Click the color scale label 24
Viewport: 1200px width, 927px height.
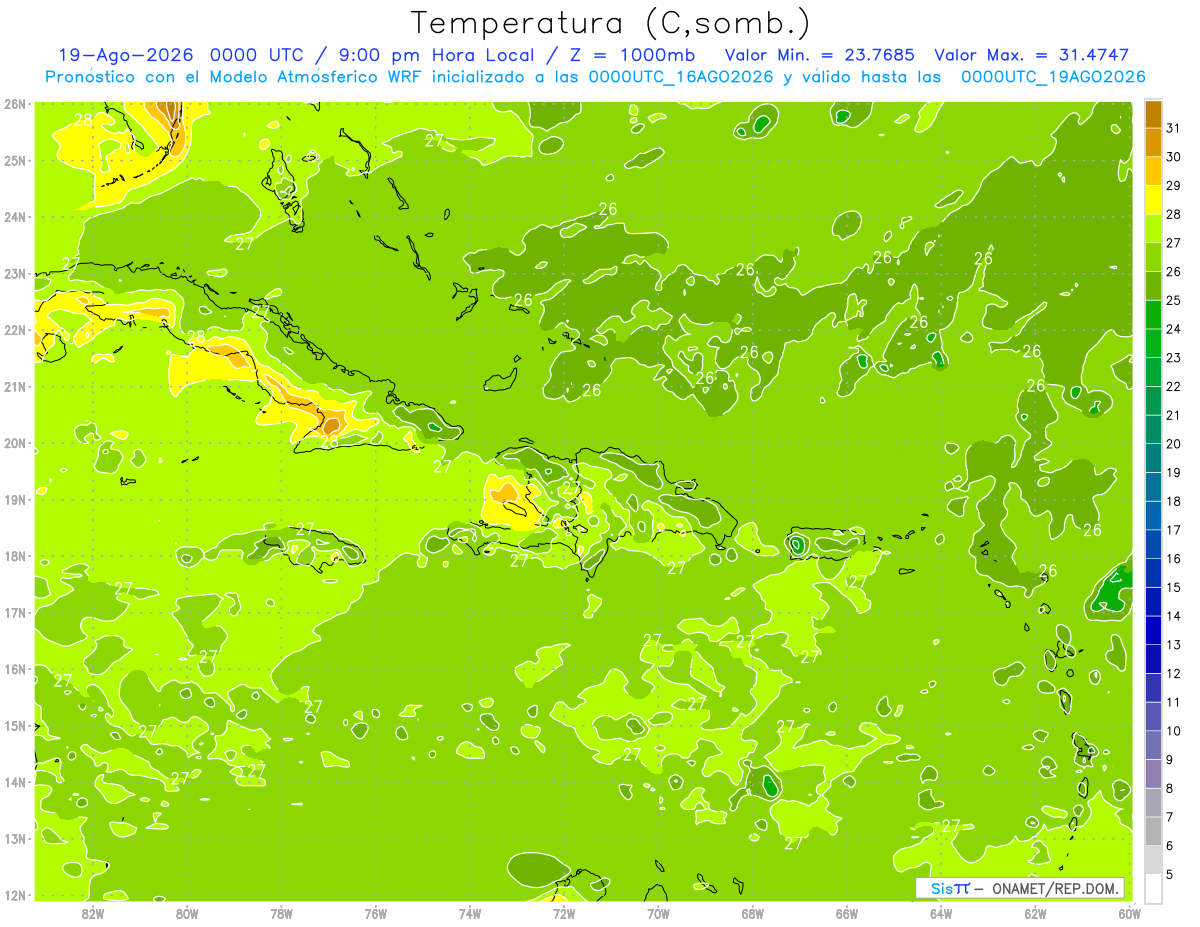pyautogui.click(x=1174, y=329)
